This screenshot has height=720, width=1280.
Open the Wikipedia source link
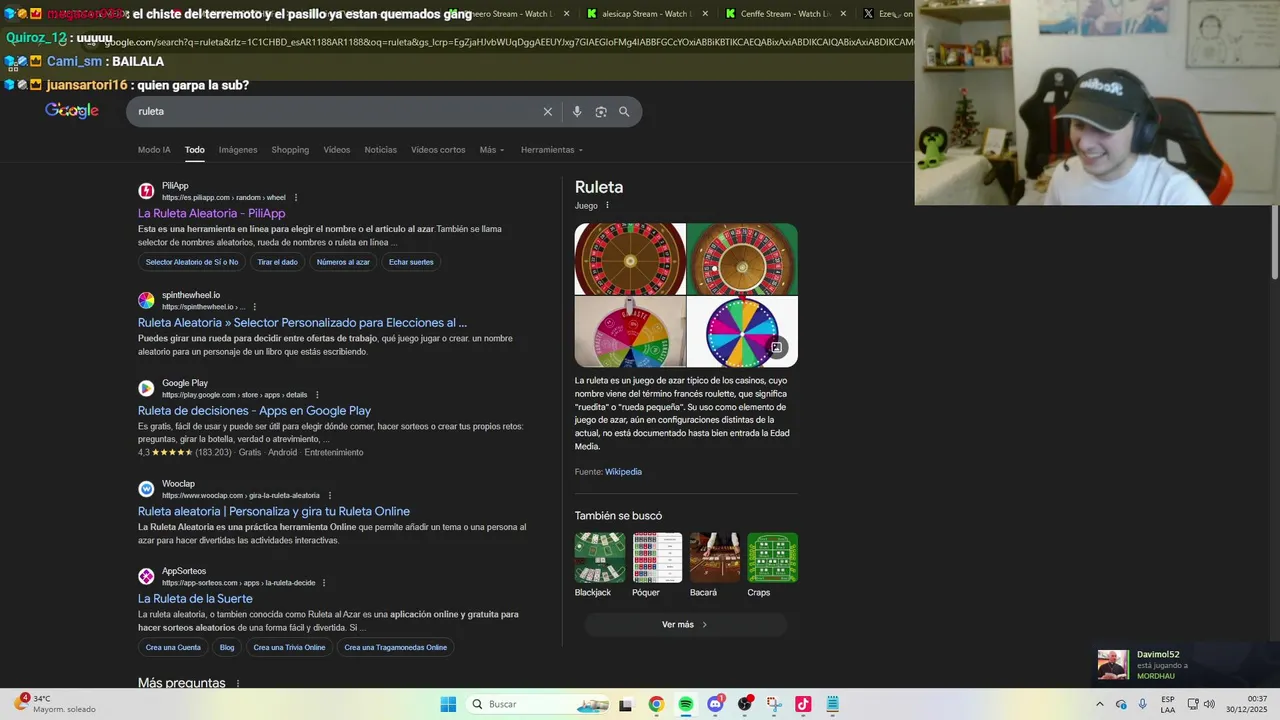(623, 472)
